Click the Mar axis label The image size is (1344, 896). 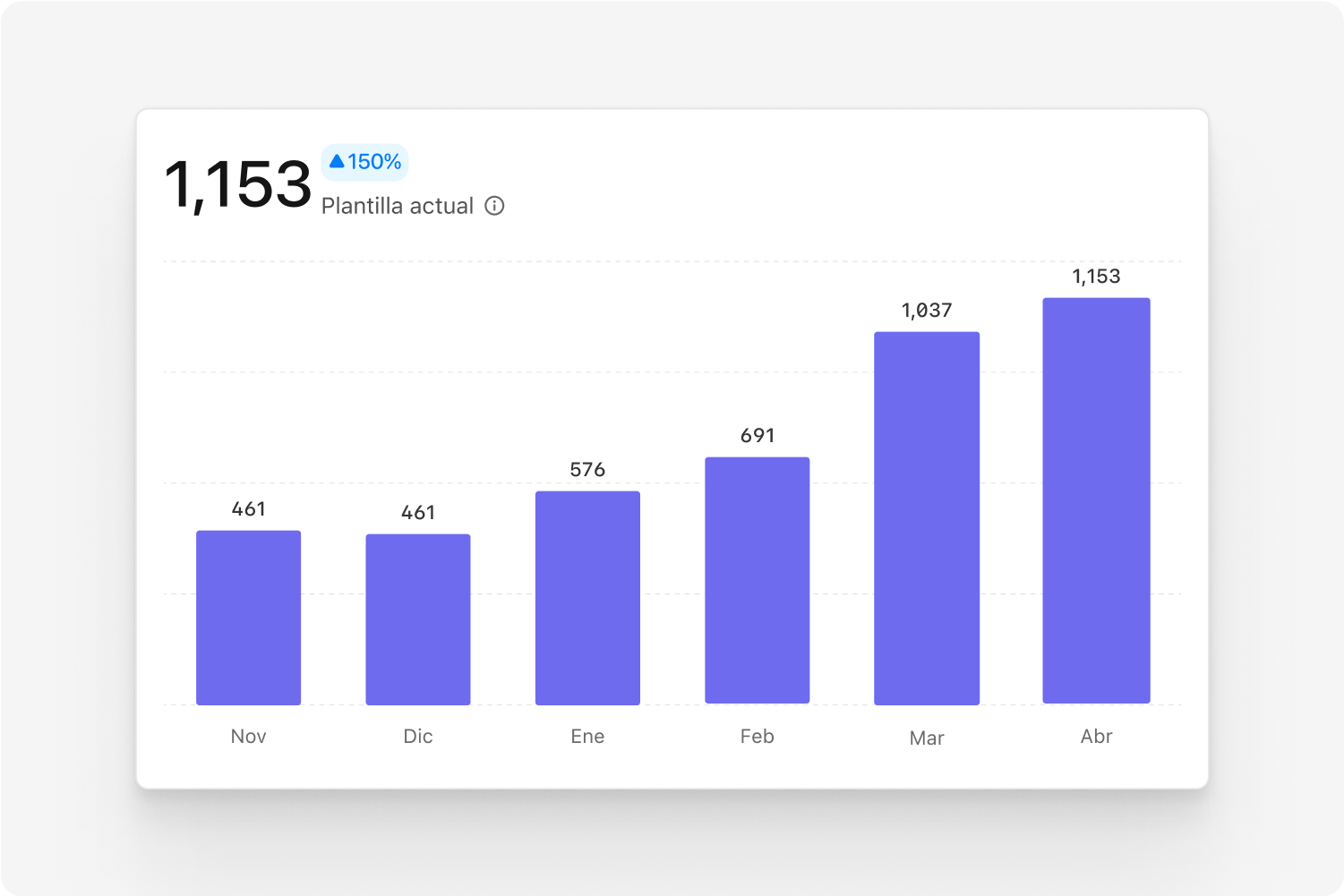[x=927, y=738]
